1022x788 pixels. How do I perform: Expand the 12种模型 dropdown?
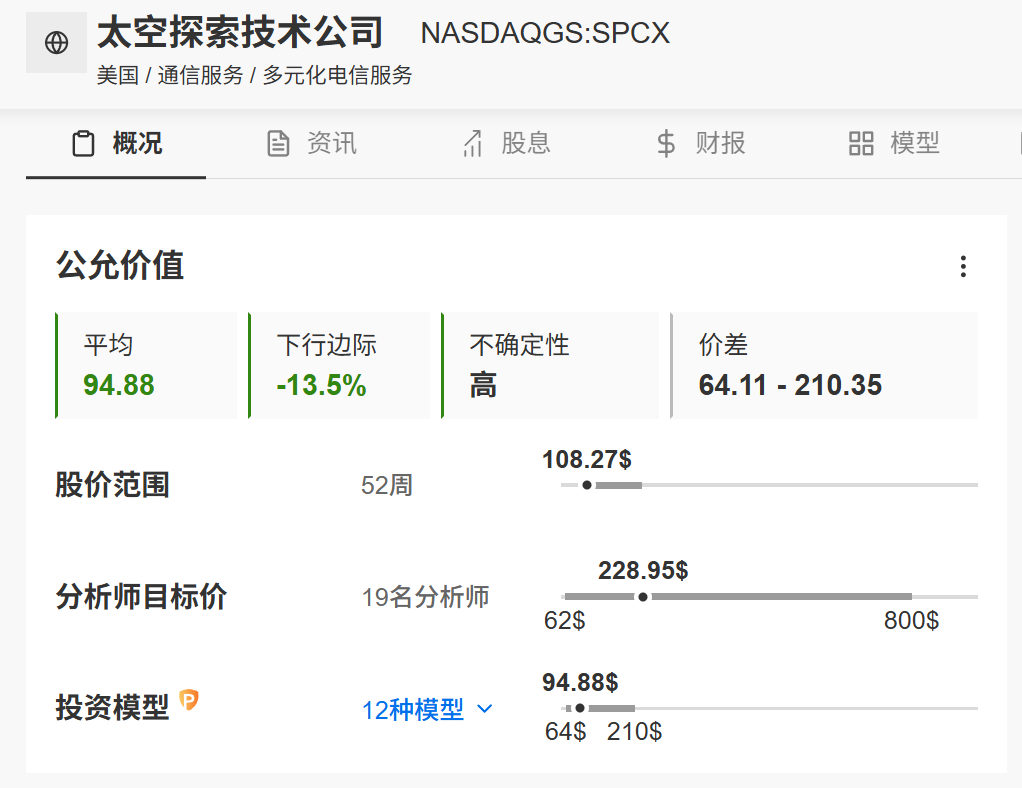coord(427,710)
